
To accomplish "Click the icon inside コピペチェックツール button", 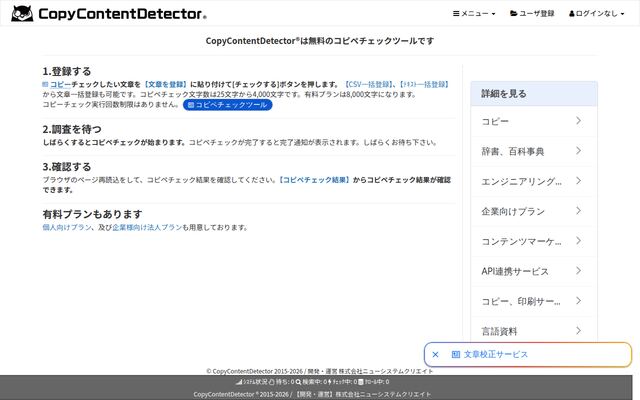I will pyautogui.click(x=191, y=105).
